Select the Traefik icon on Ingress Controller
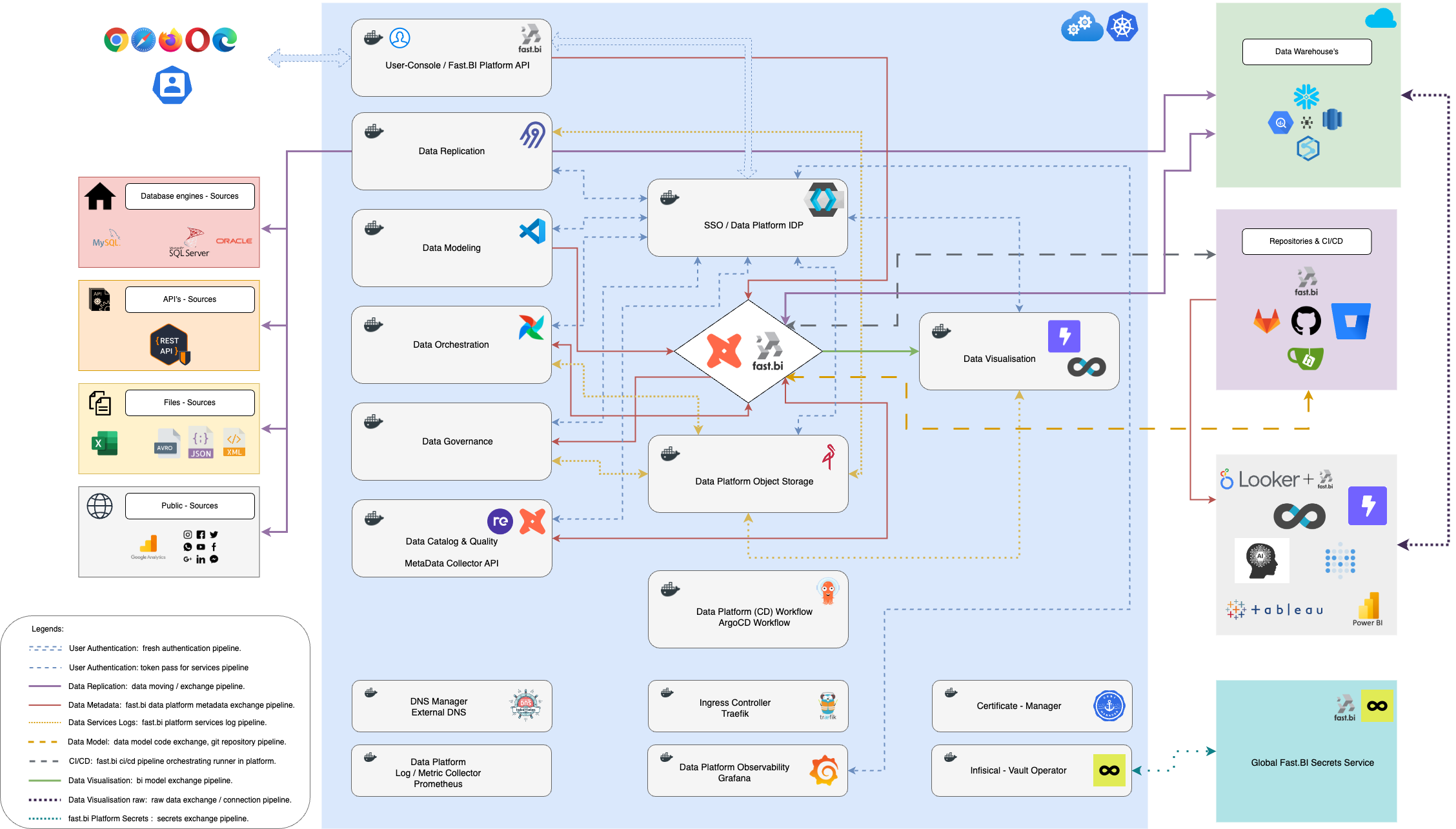1456x829 pixels. (x=828, y=706)
